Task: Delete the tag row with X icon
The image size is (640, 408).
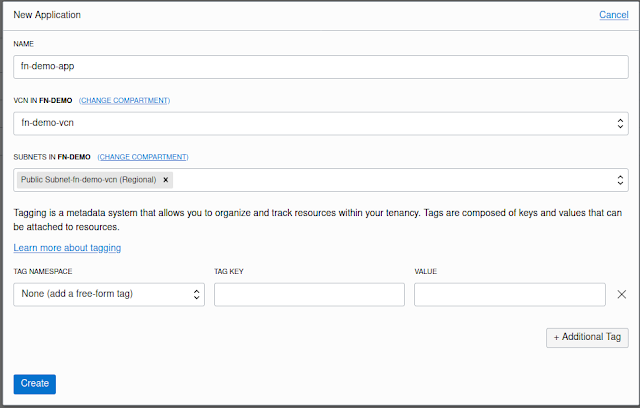Action: pyautogui.click(x=622, y=294)
